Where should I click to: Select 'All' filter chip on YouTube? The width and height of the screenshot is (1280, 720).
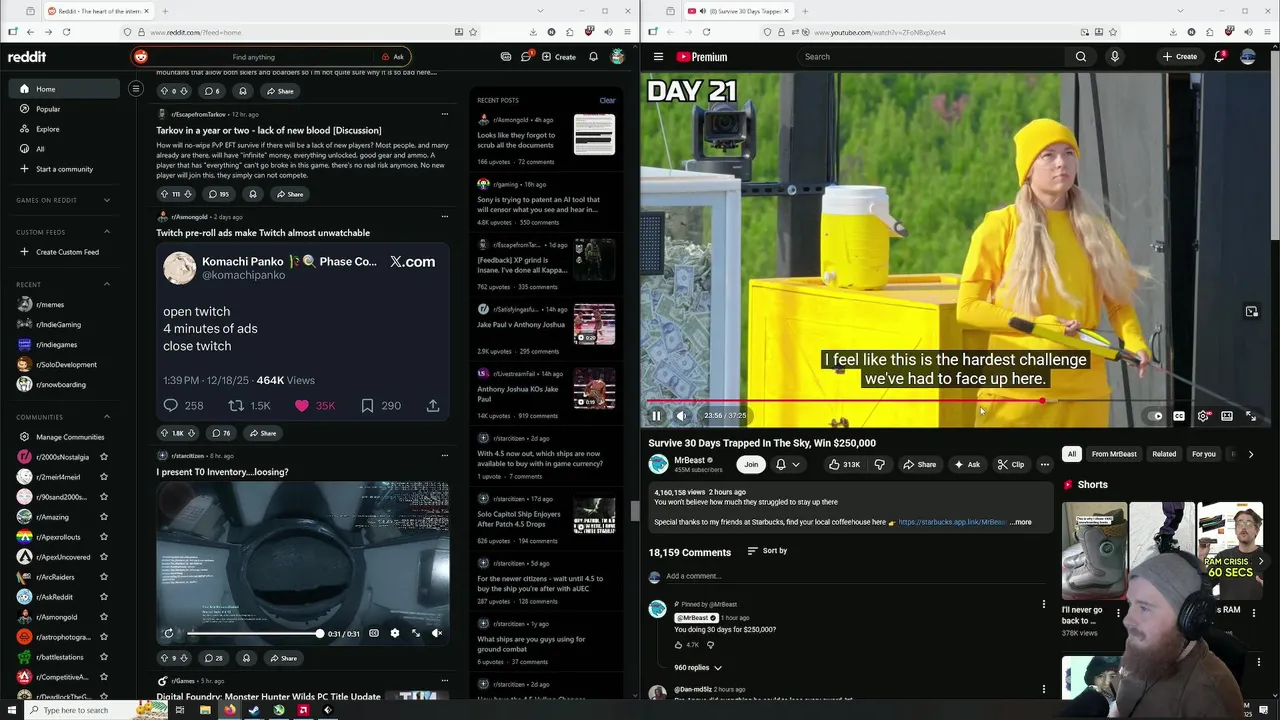(1072, 454)
